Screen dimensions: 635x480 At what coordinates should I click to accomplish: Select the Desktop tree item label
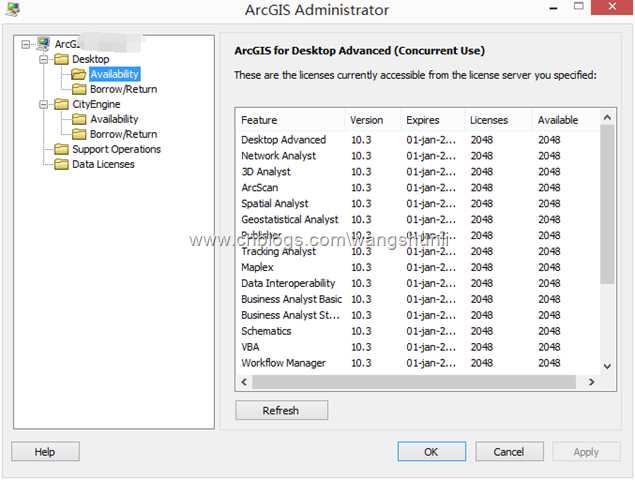coord(91,59)
